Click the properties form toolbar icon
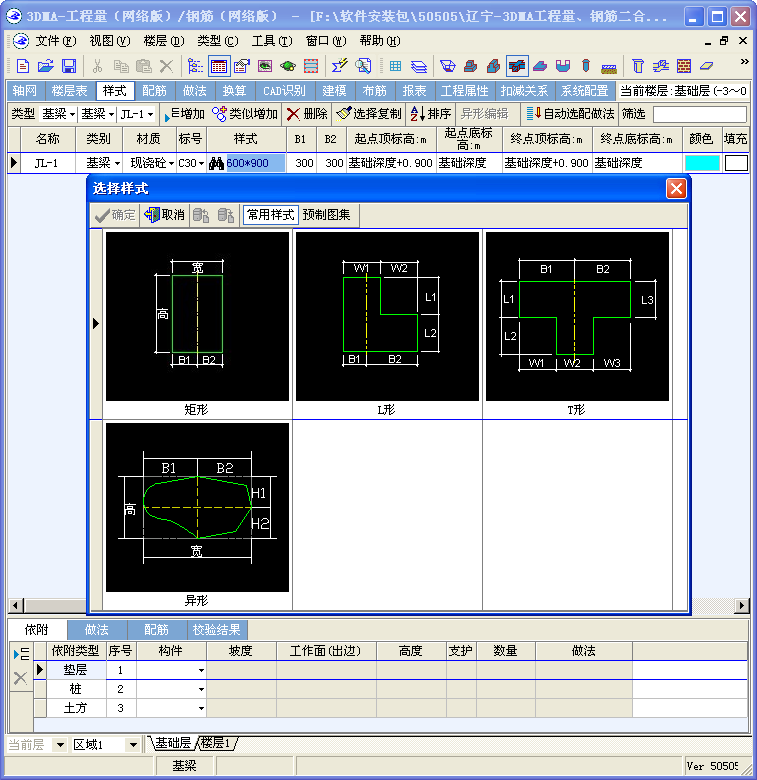 point(242,66)
